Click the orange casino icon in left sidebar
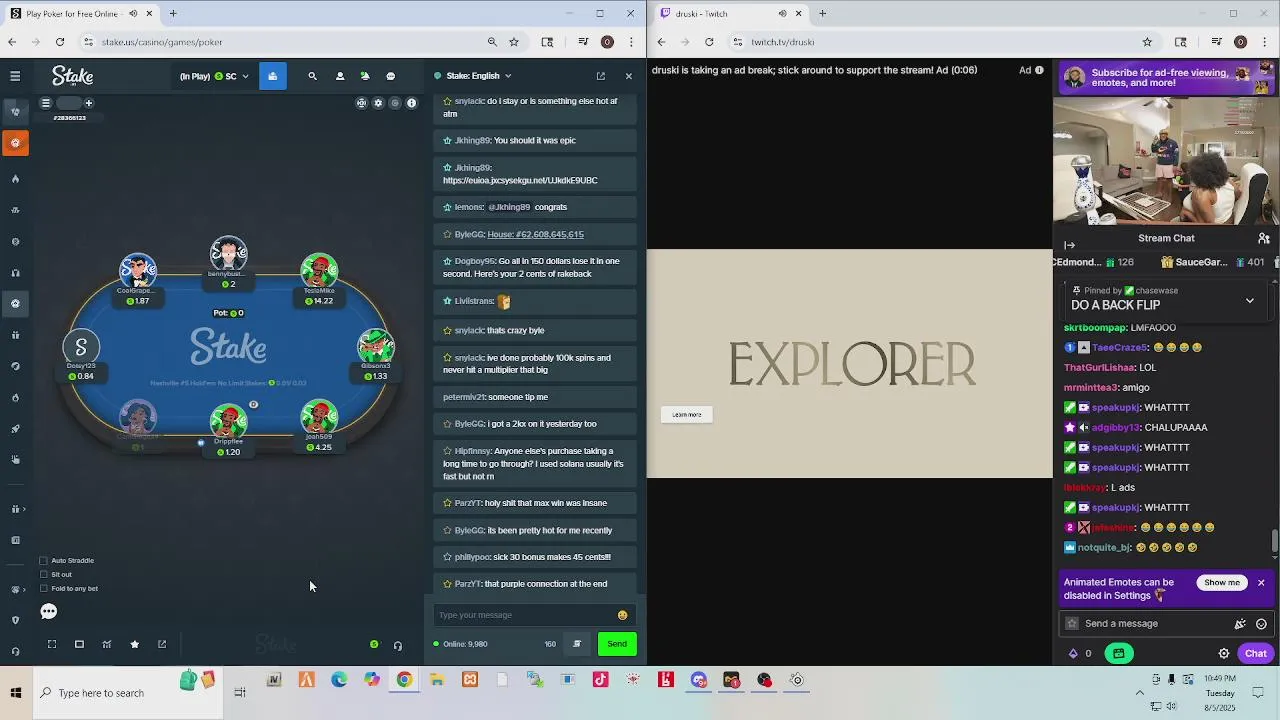This screenshot has width=1280, height=720. coord(15,143)
